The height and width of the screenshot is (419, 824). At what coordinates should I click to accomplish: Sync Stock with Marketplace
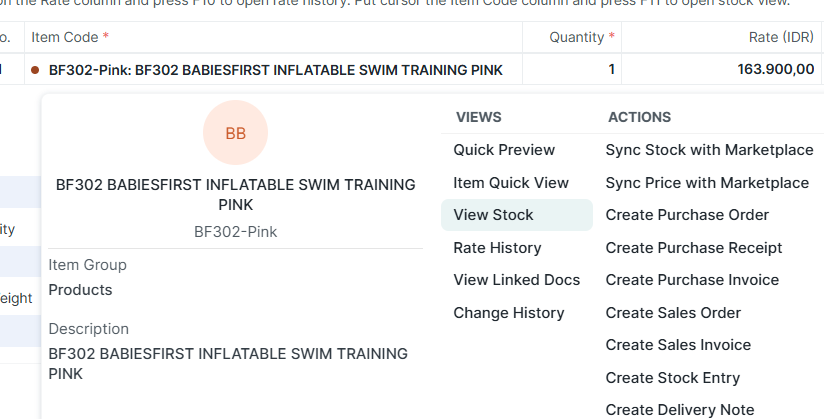tap(709, 150)
